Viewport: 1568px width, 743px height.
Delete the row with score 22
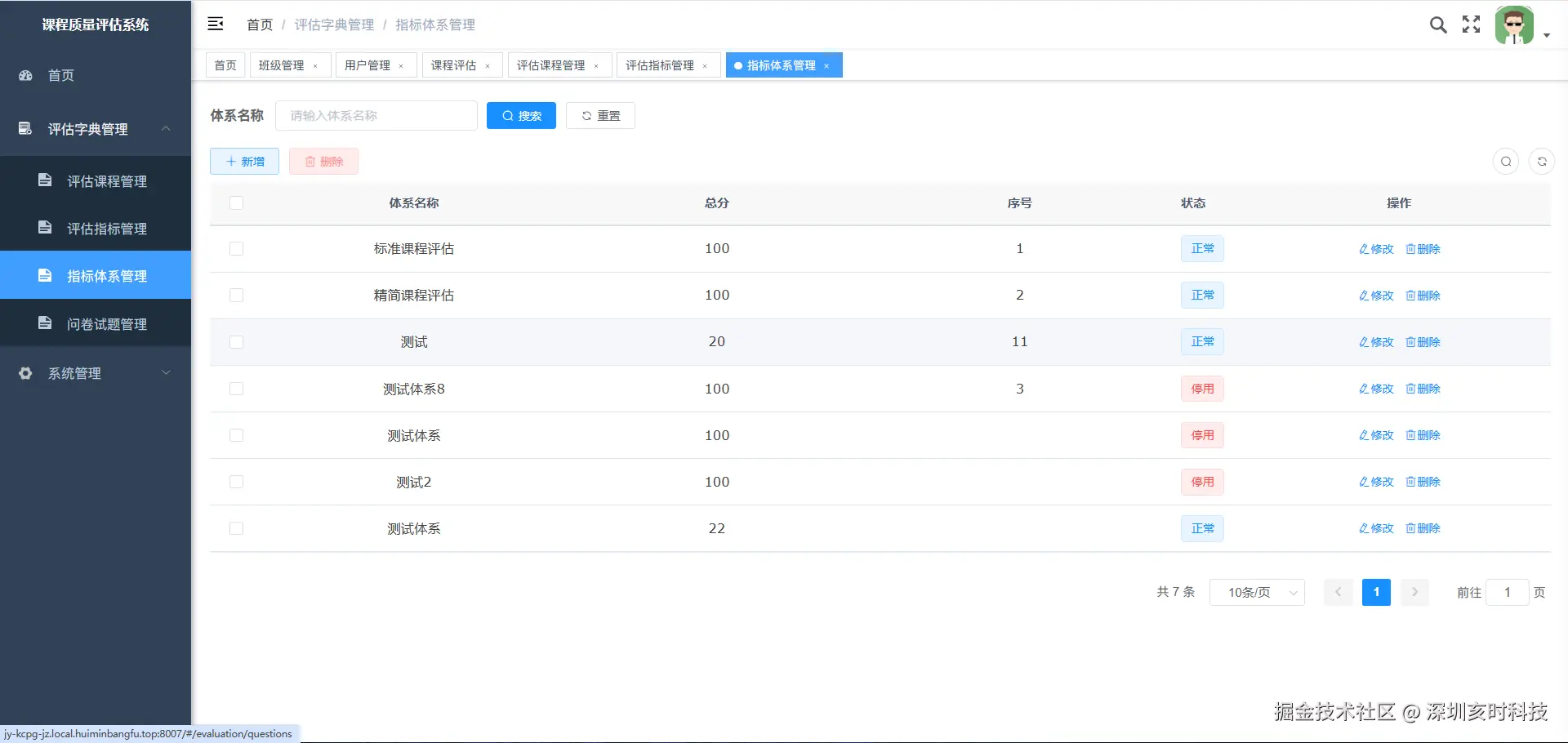click(x=1423, y=528)
